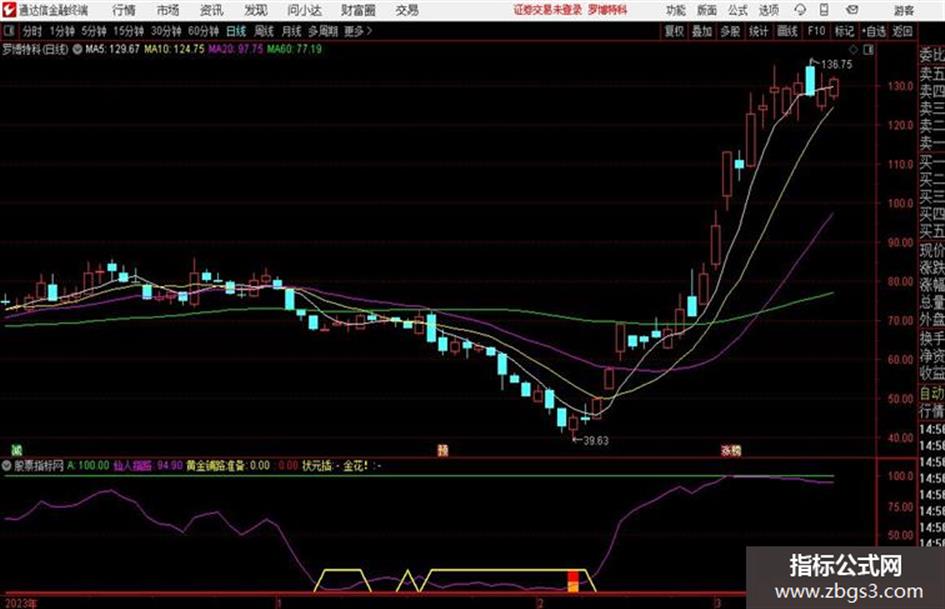Click the MA5: 129.67 indicator value
Viewport: 945px width, 609px height.
(112, 49)
